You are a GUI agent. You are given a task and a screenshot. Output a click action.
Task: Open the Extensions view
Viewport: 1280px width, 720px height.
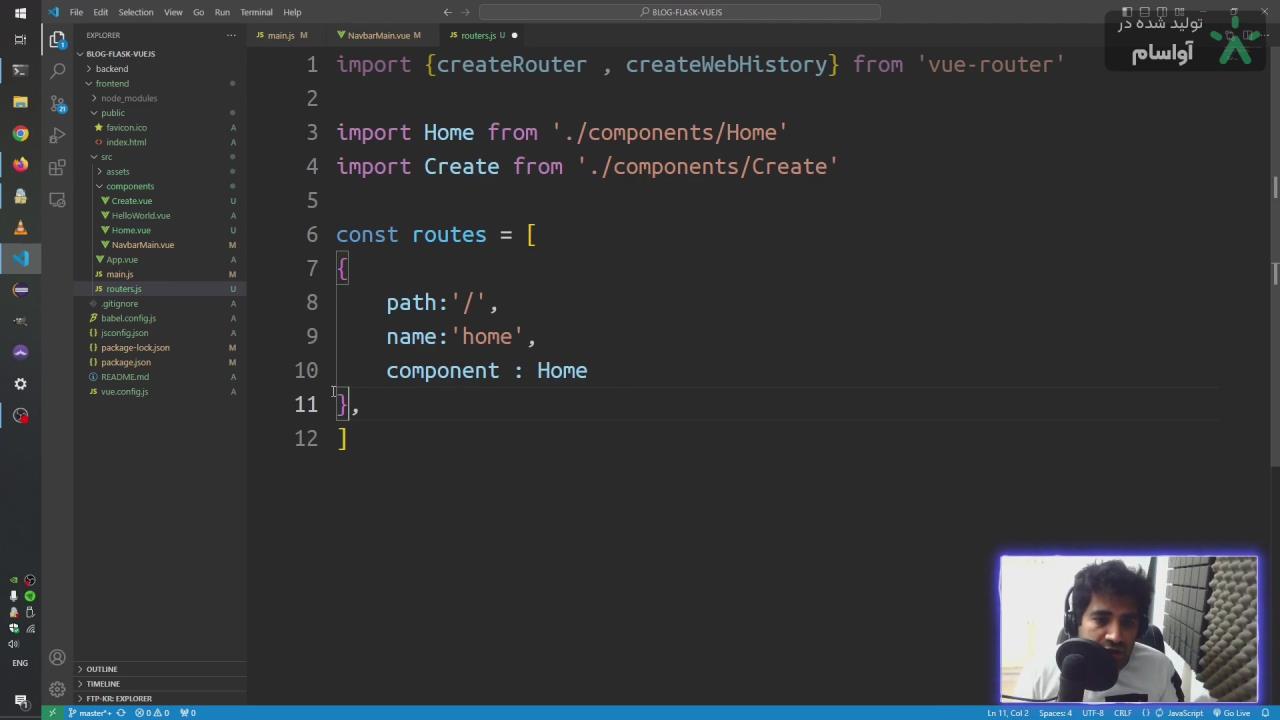point(57,167)
